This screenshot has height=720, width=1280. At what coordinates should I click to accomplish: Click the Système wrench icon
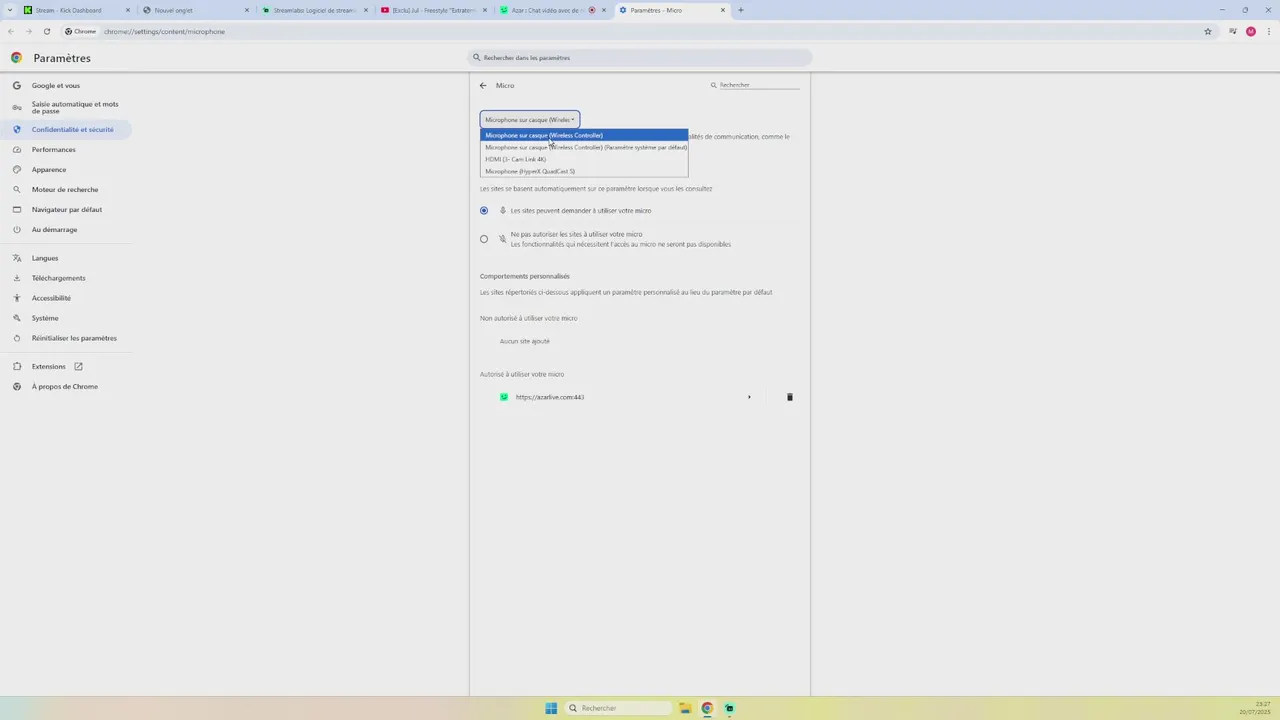(17, 318)
